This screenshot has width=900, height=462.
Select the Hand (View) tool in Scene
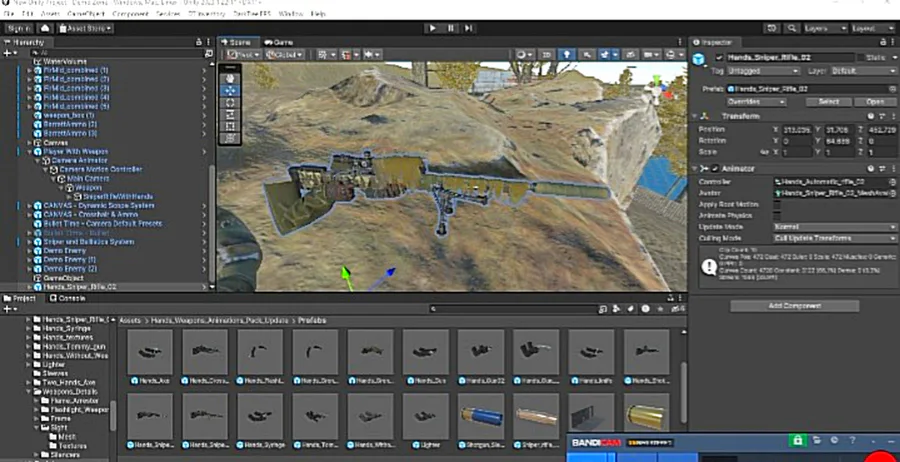pos(230,79)
